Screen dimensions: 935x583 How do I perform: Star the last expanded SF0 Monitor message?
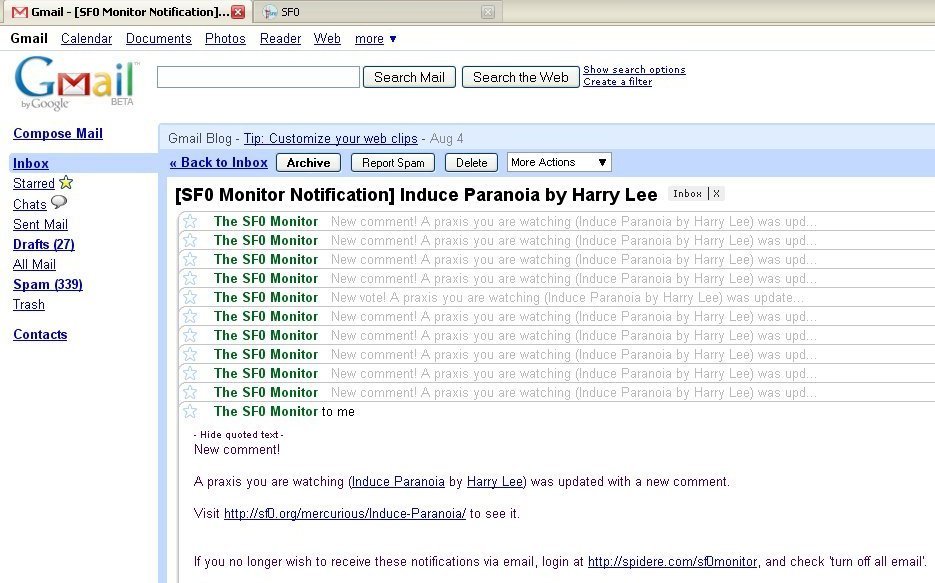click(190, 411)
